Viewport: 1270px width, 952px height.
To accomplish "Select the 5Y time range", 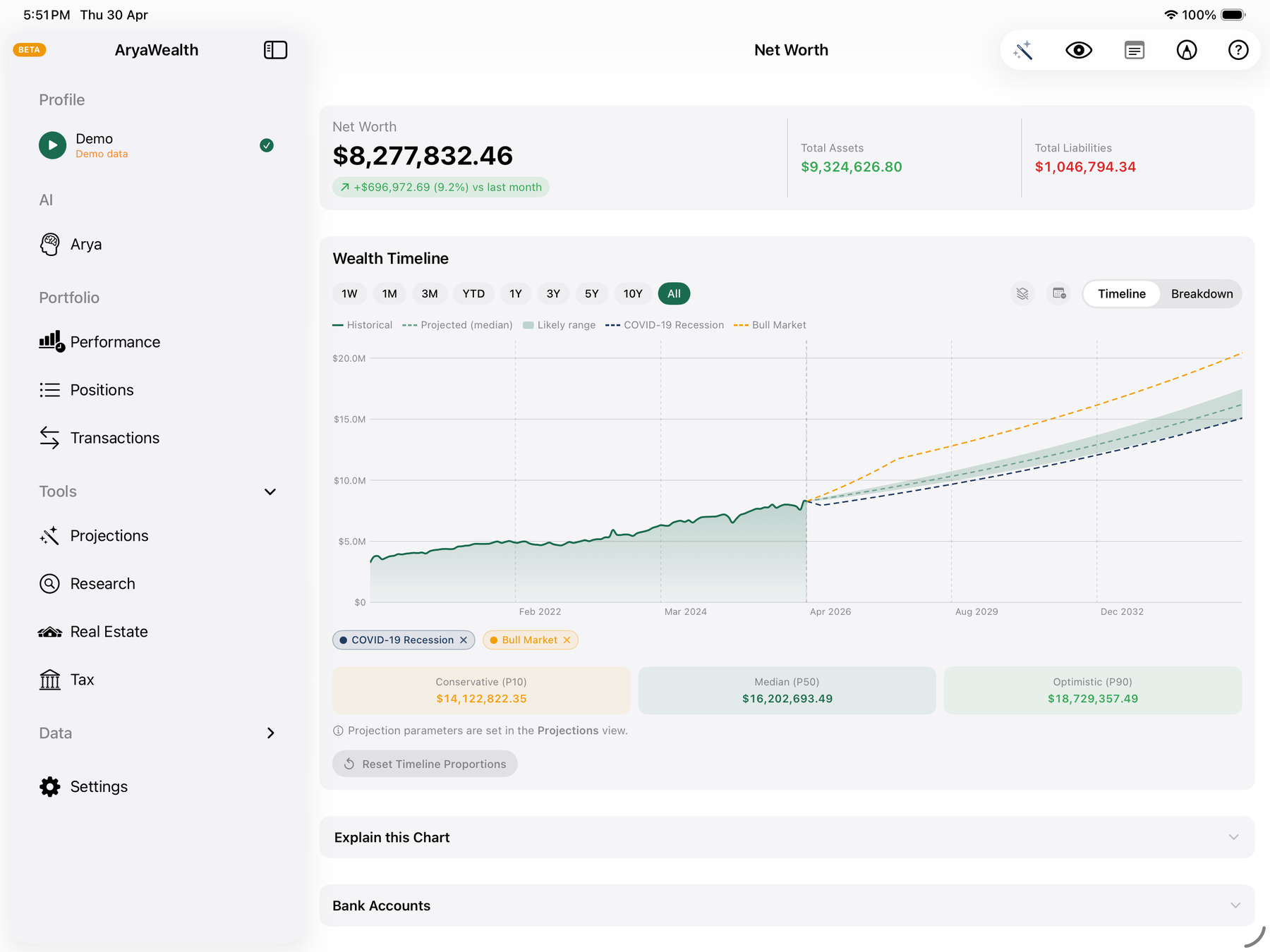I will click(x=591, y=294).
